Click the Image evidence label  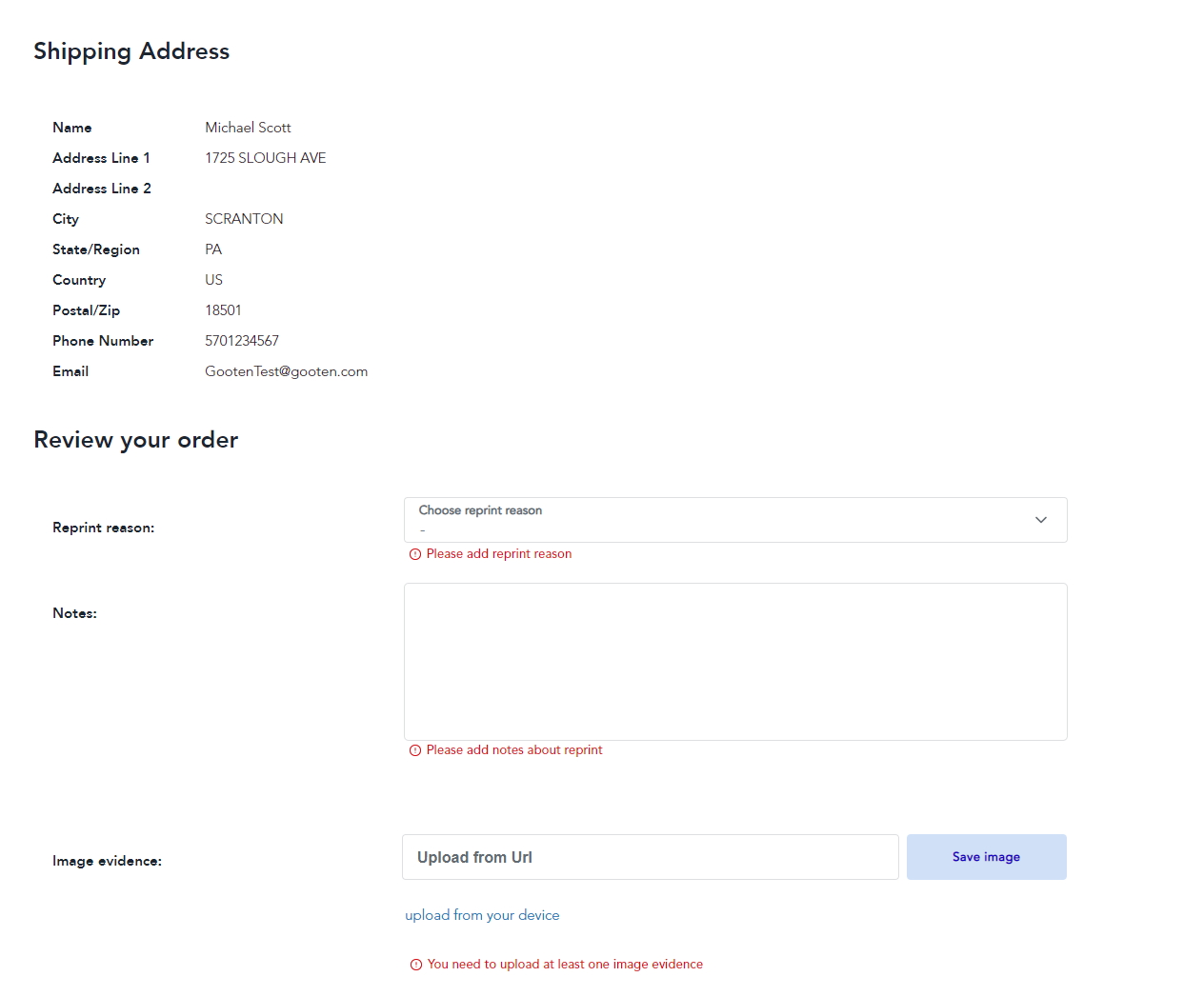[x=107, y=861]
